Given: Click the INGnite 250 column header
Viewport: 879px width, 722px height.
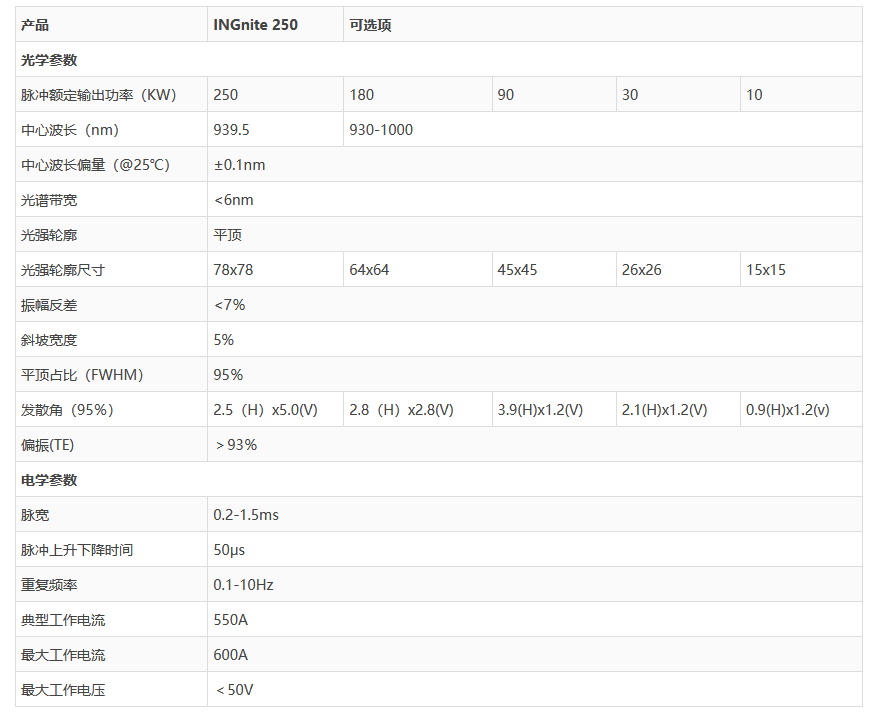Looking at the screenshot, I should [255, 25].
